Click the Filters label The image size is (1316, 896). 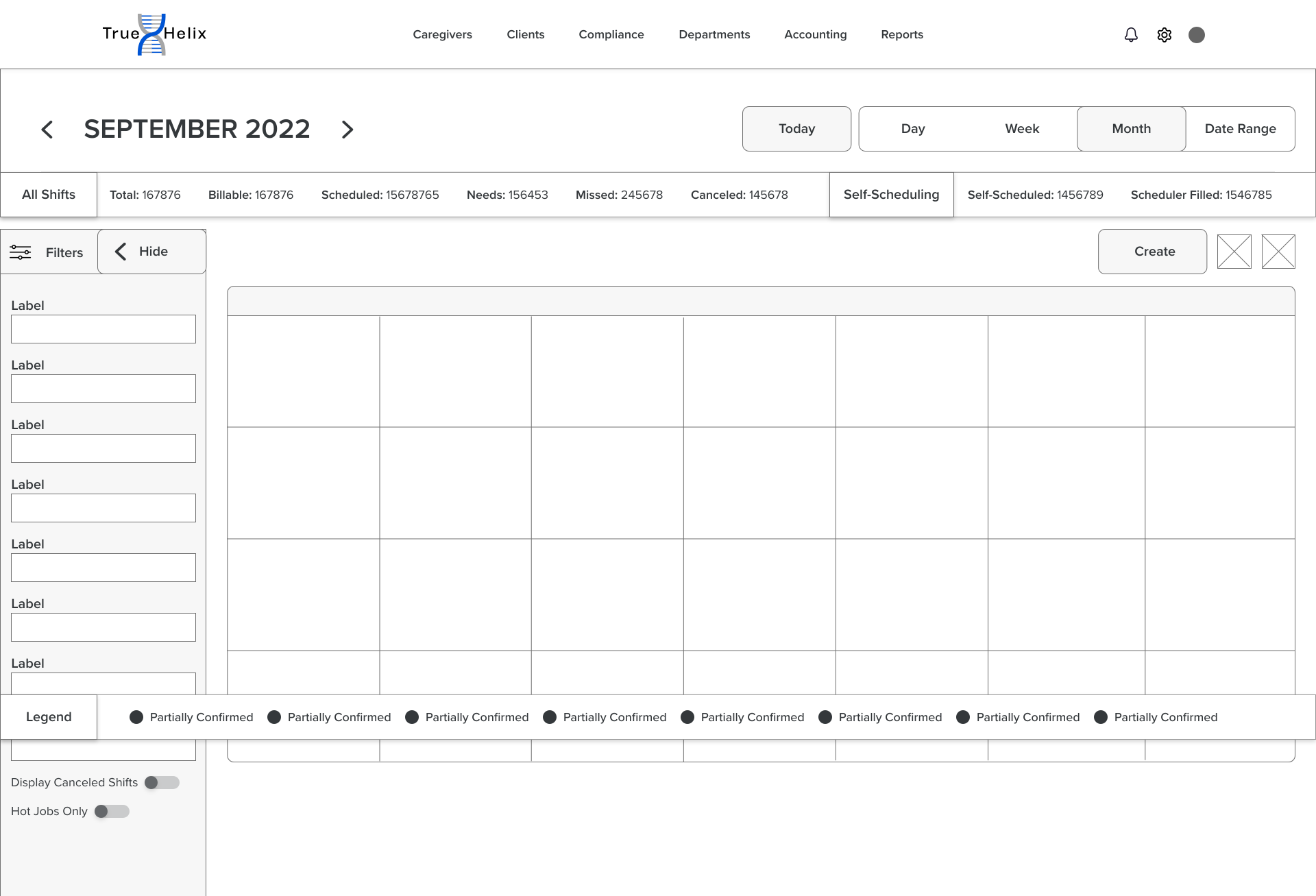point(64,252)
